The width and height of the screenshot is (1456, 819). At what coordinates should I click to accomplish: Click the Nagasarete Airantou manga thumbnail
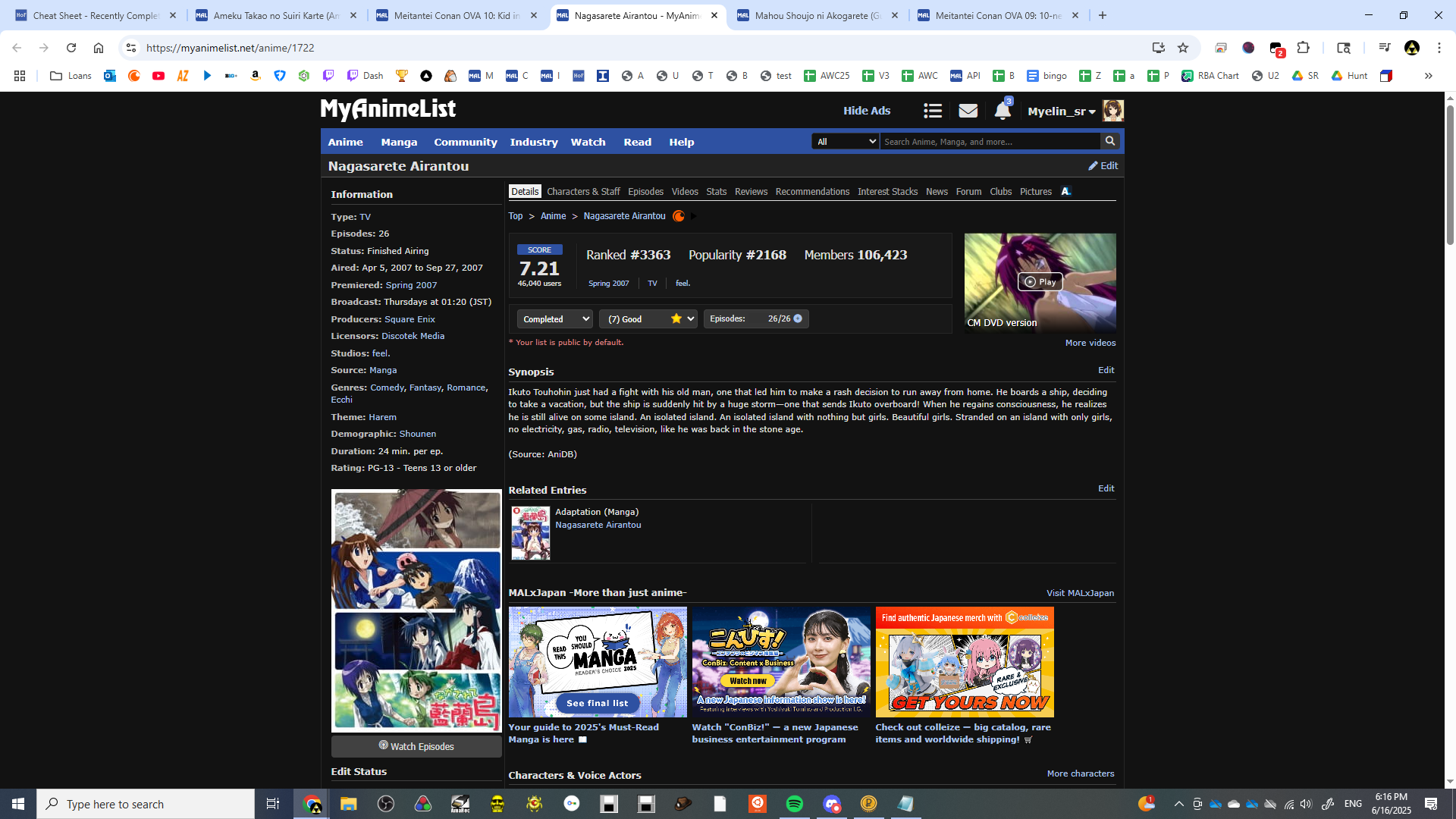(x=530, y=533)
